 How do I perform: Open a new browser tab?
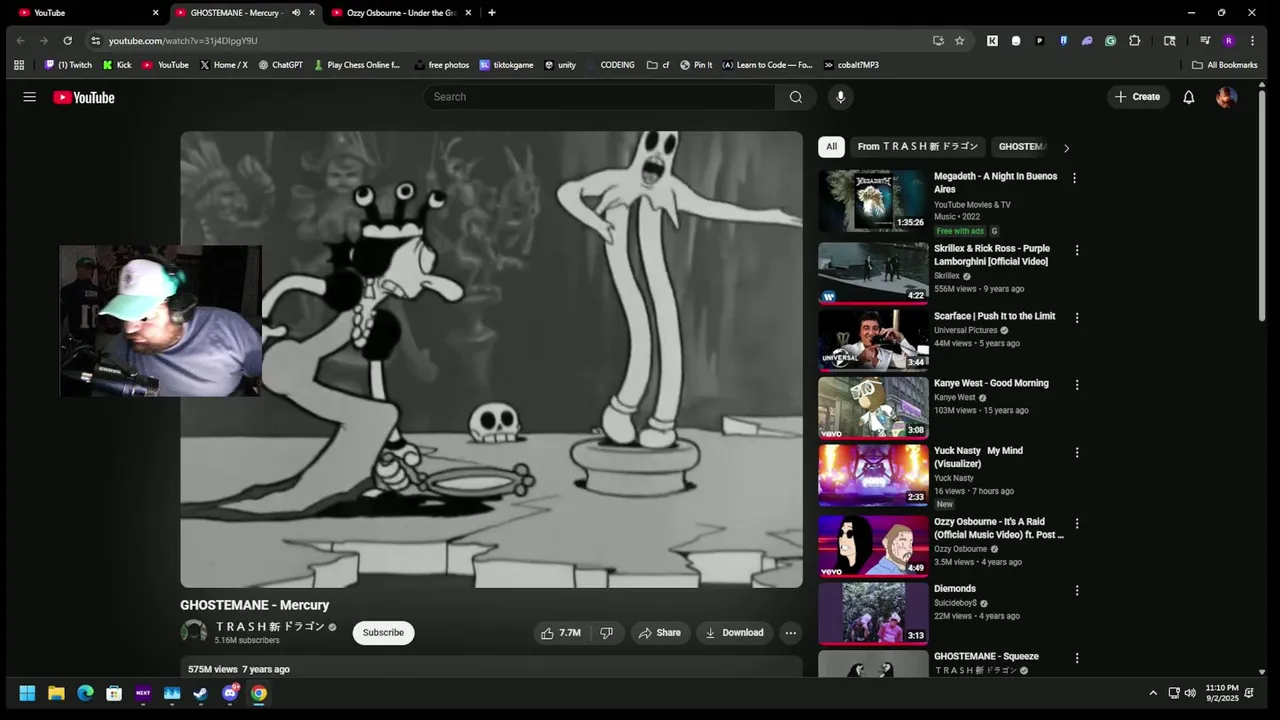pyautogui.click(x=491, y=13)
